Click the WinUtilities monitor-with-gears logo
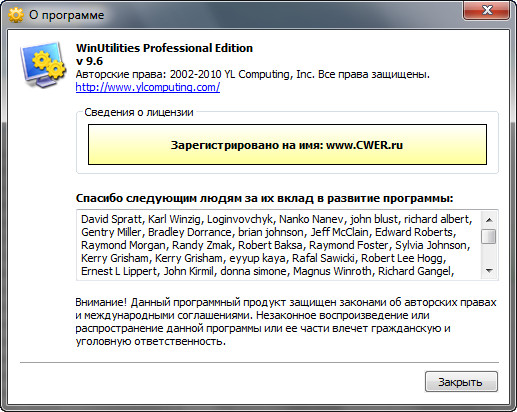This screenshot has height=412, width=517. tap(43, 65)
